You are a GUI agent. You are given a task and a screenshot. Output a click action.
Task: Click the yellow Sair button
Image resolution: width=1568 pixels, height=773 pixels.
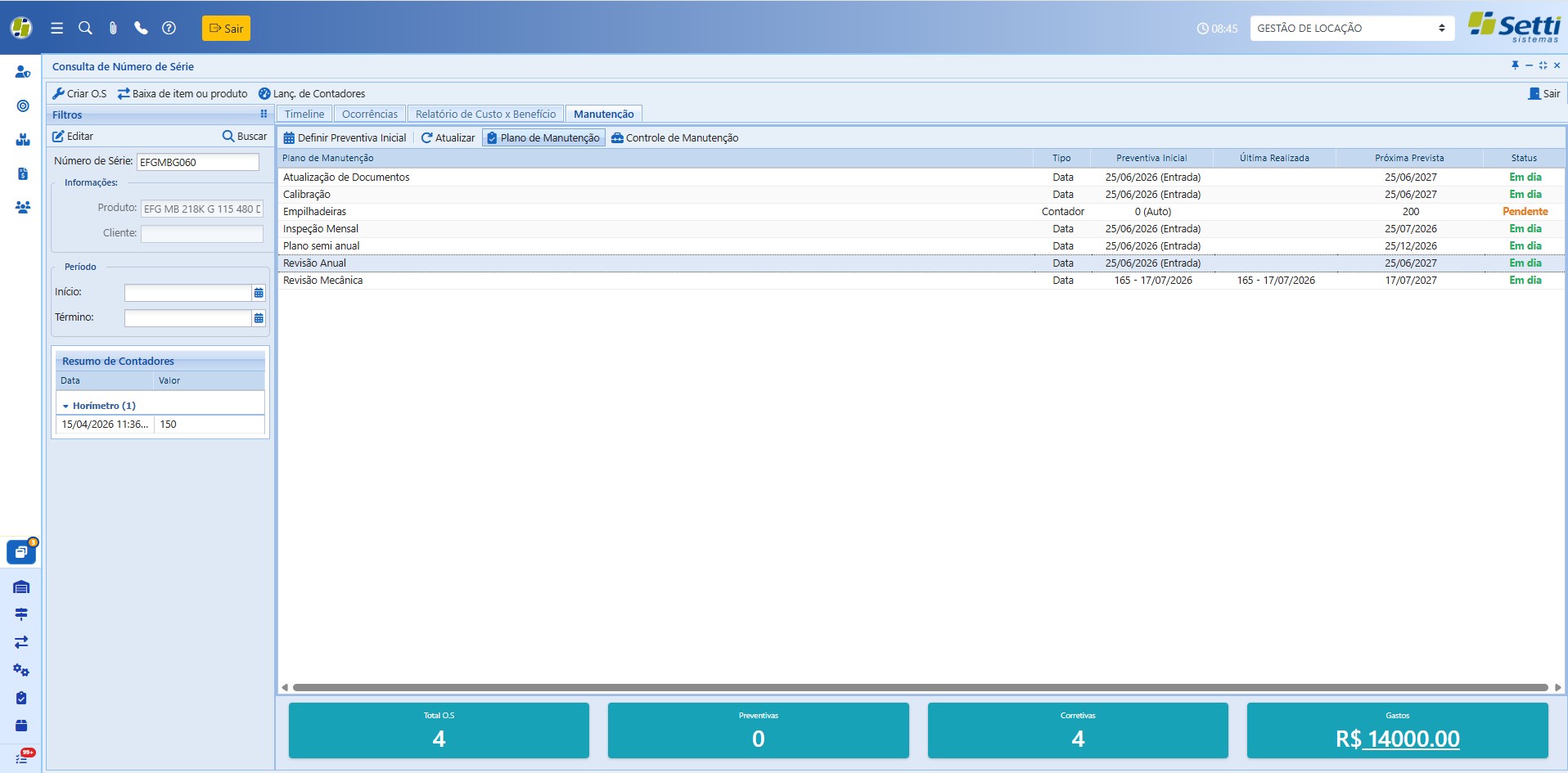coord(226,28)
